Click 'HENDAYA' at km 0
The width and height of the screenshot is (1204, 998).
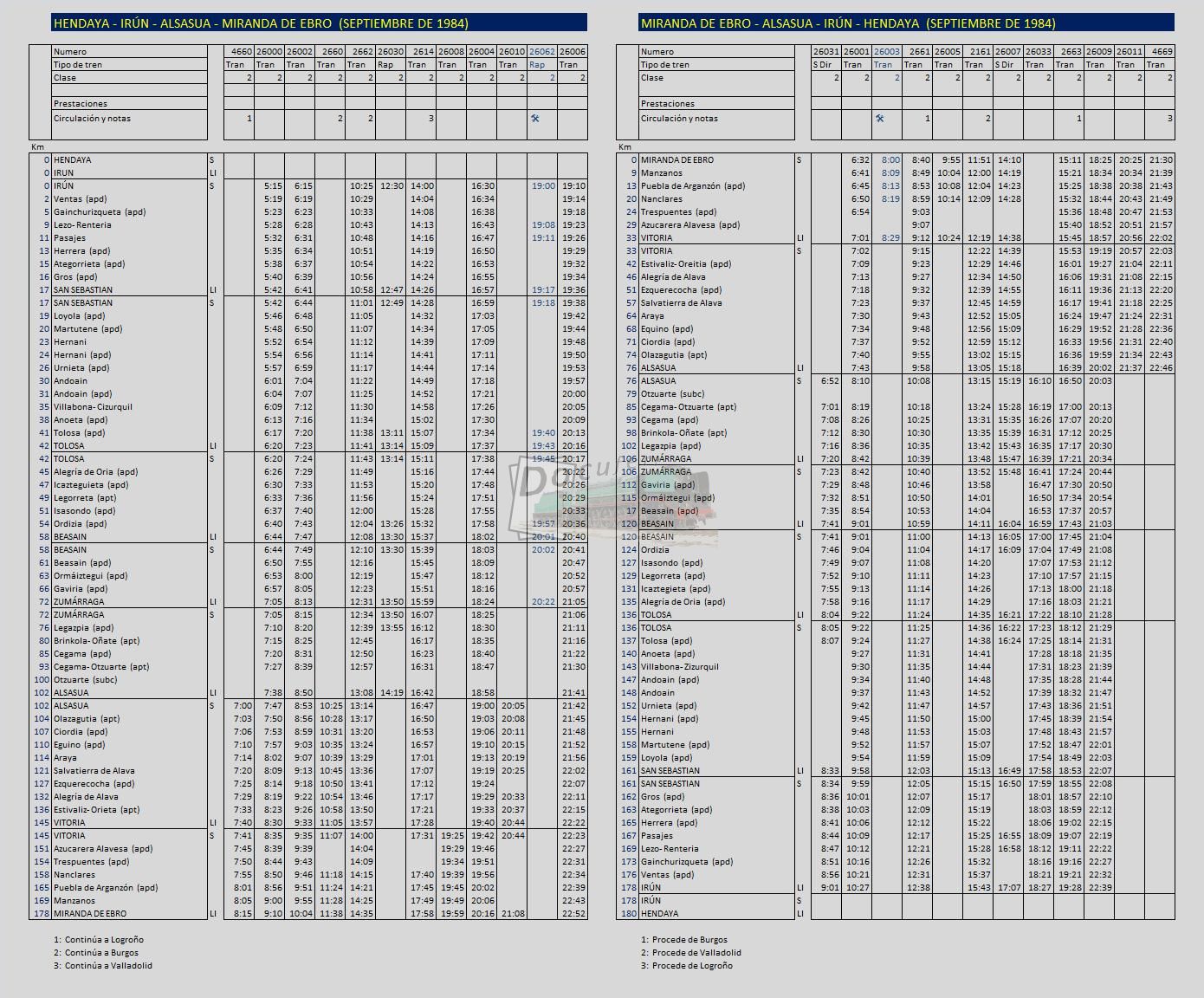tap(72, 160)
